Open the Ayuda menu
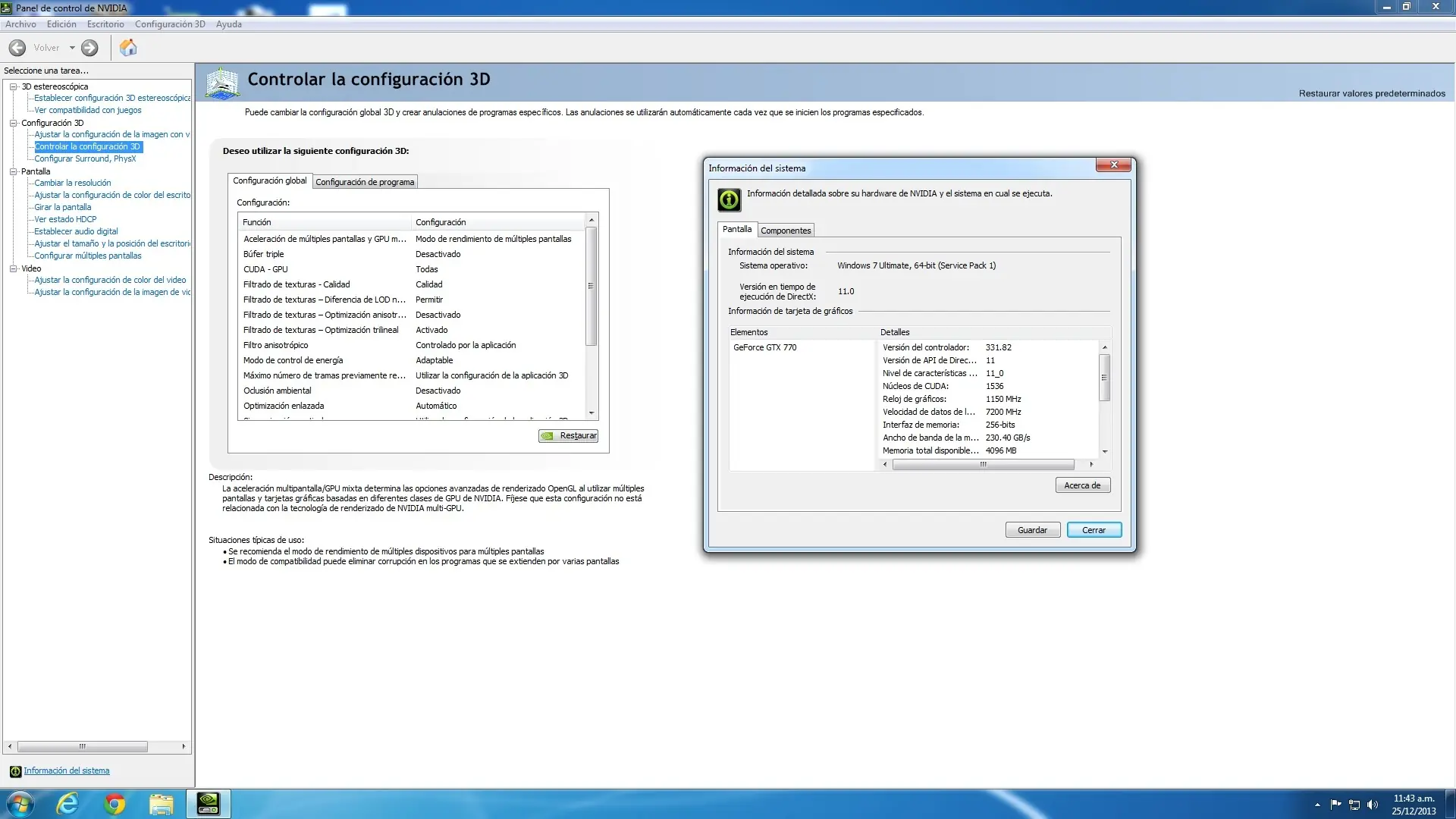This screenshot has width=1456, height=819. (x=229, y=24)
